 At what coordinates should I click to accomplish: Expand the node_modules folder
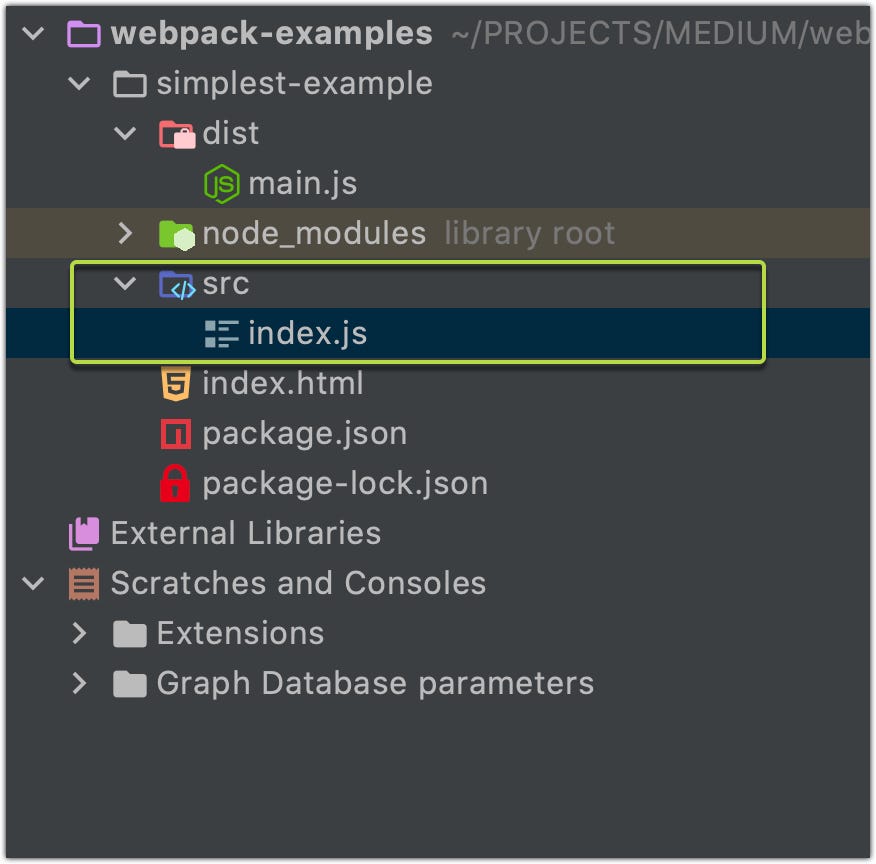pyautogui.click(x=127, y=233)
